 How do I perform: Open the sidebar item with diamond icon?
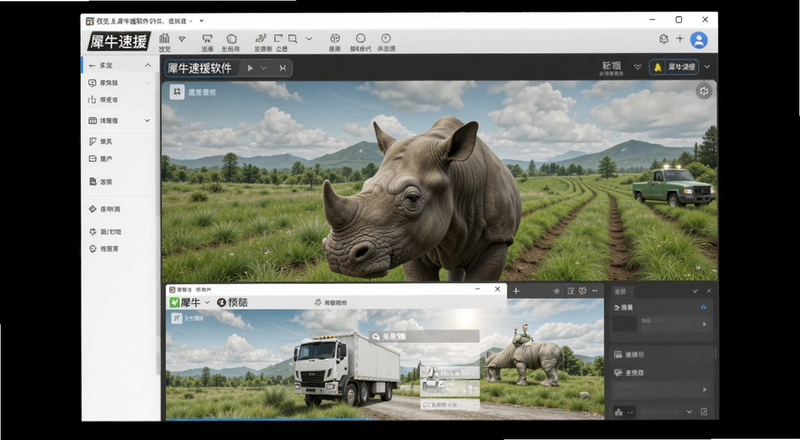click(x=105, y=209)
